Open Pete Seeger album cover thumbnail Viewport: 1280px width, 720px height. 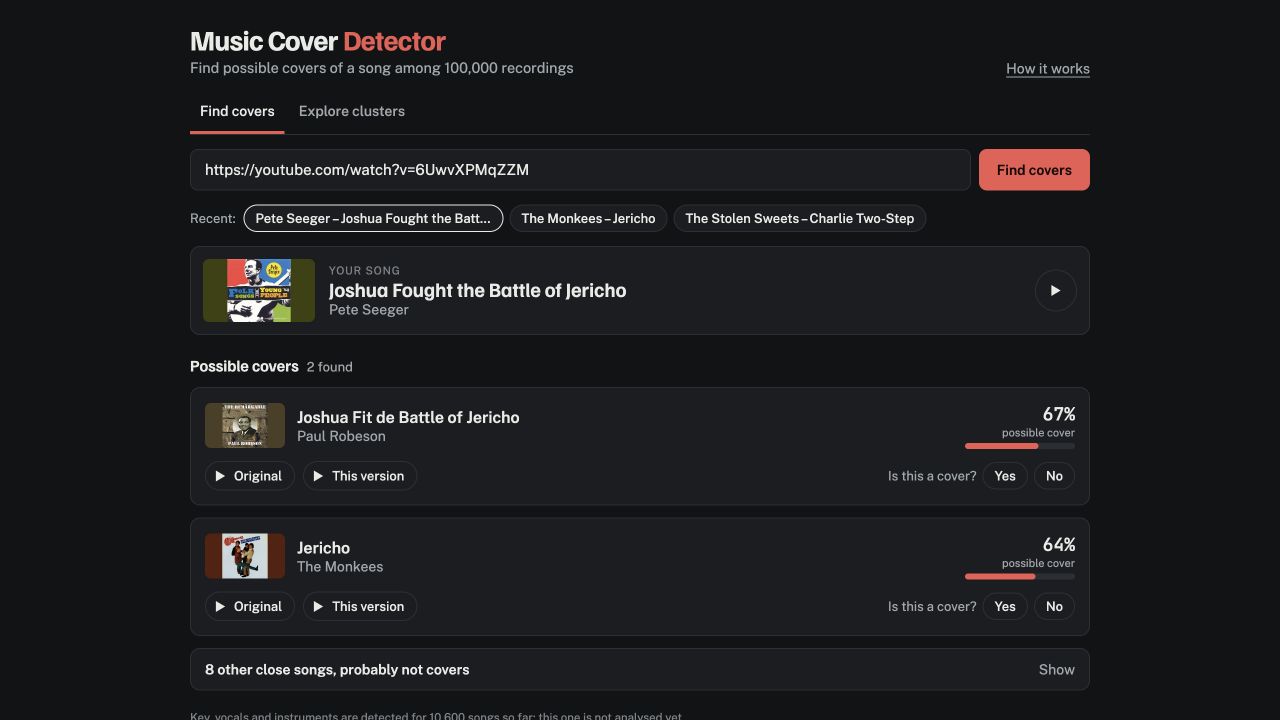(x=259, y=290)
